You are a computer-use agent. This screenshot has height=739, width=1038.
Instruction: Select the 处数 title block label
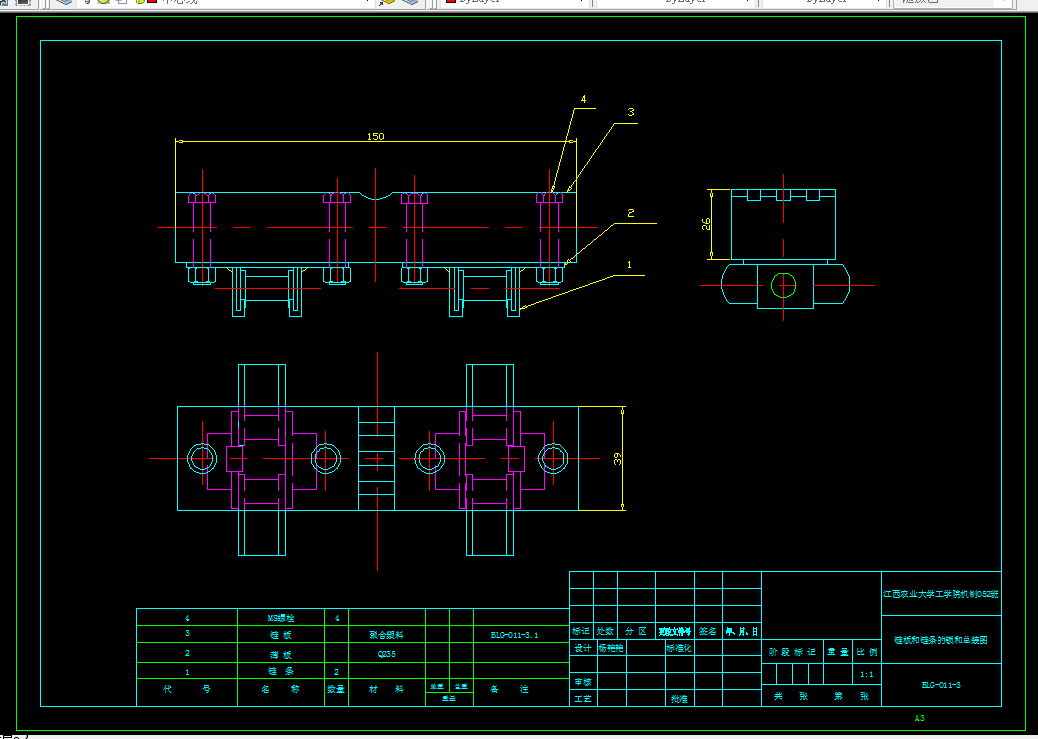click(x=605, y=632)
